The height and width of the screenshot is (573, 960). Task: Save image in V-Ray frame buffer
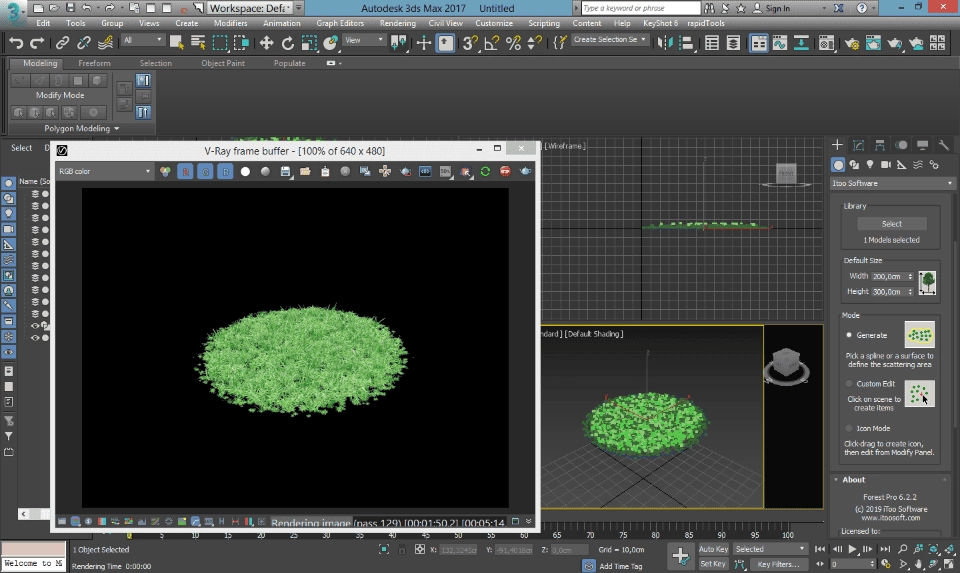point(285,171)
